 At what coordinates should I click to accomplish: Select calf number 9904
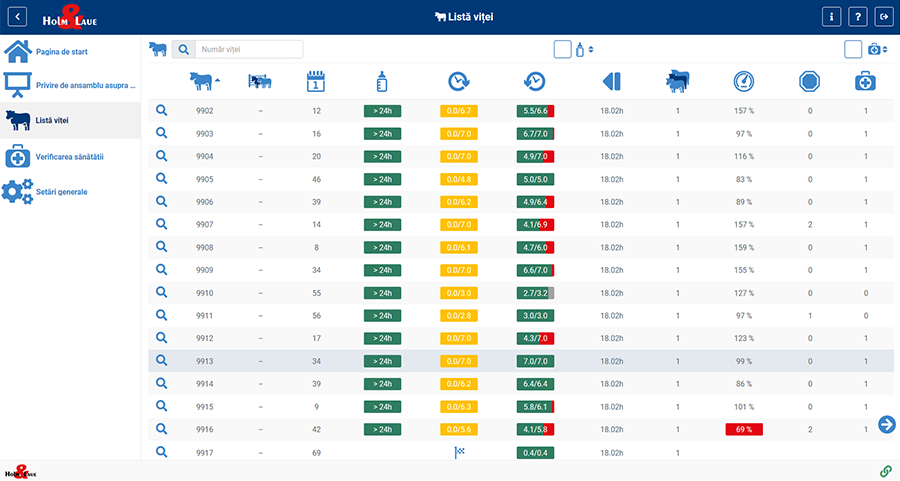tap(204, 156)
